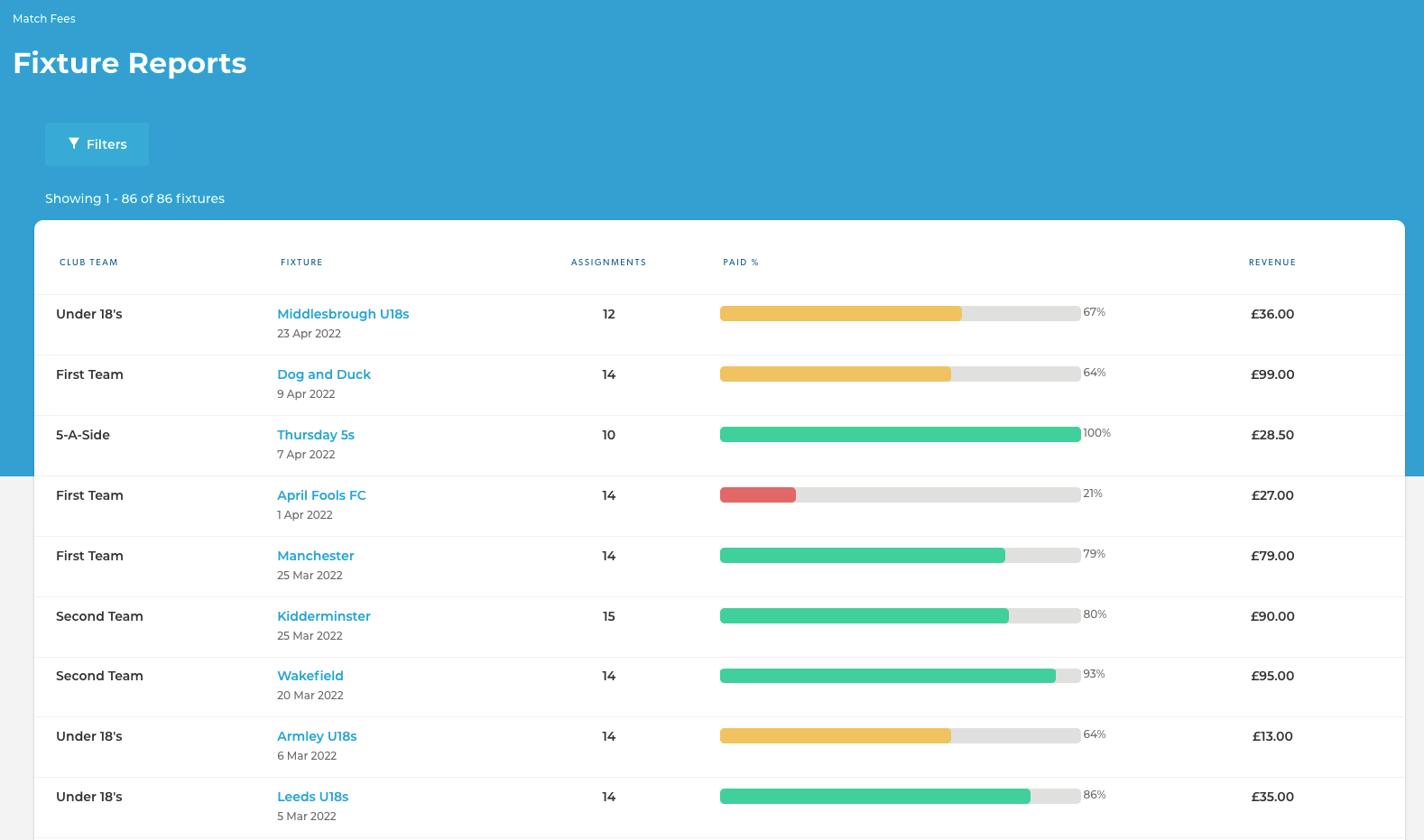Click the 5-A-Side club team cell

(83, 435)
